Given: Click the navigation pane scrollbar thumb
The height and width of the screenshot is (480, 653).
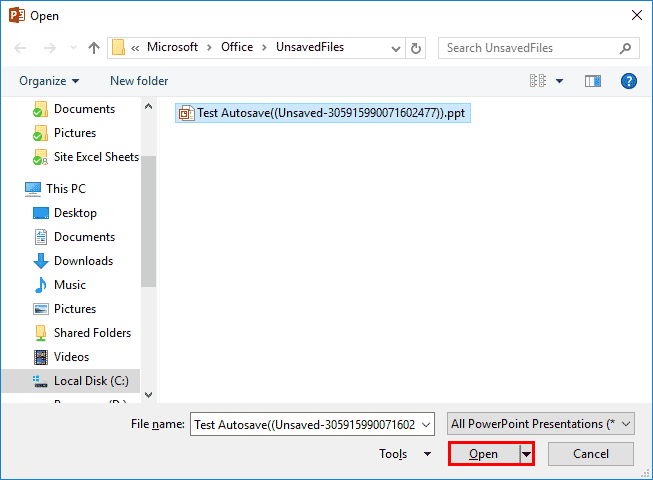Looking at the screenshot, I should pyautogui.click(x=148, y=221).
